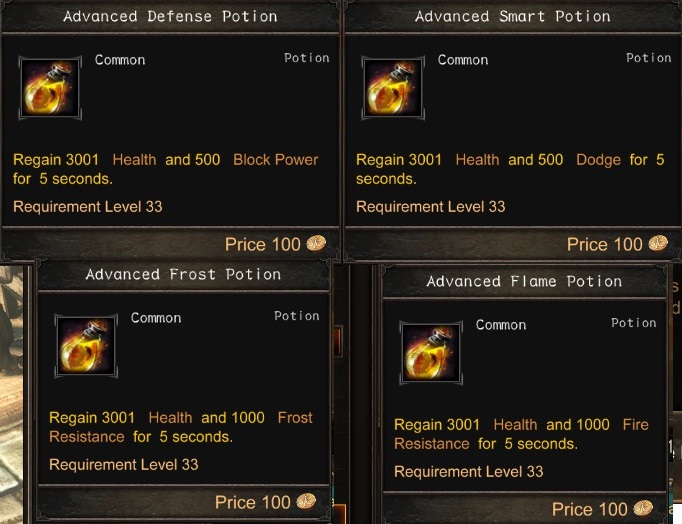
Task: Click the Advanced Flame Potion title
Action: [524, 281]
